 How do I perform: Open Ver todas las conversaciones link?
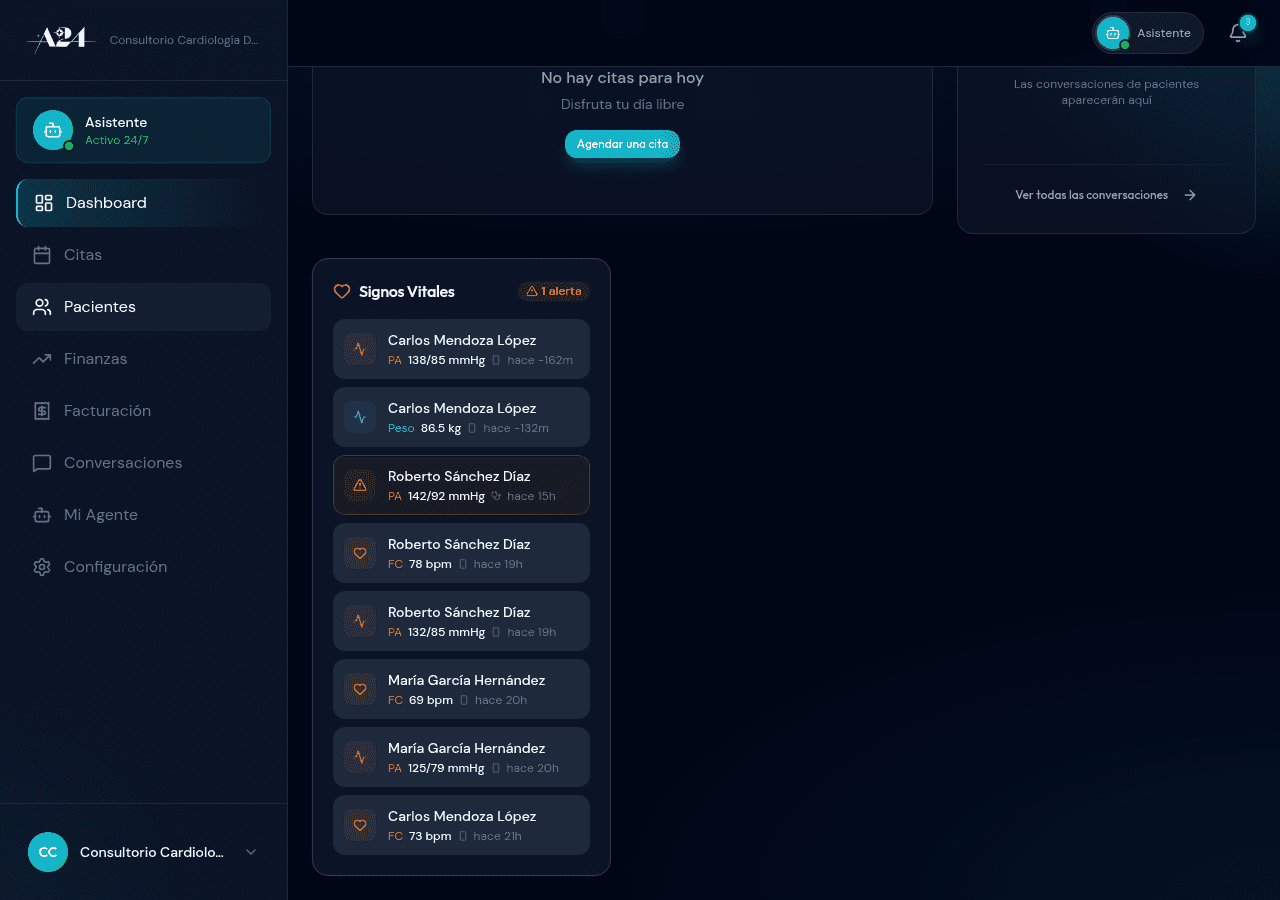(x=1092, y=195)
